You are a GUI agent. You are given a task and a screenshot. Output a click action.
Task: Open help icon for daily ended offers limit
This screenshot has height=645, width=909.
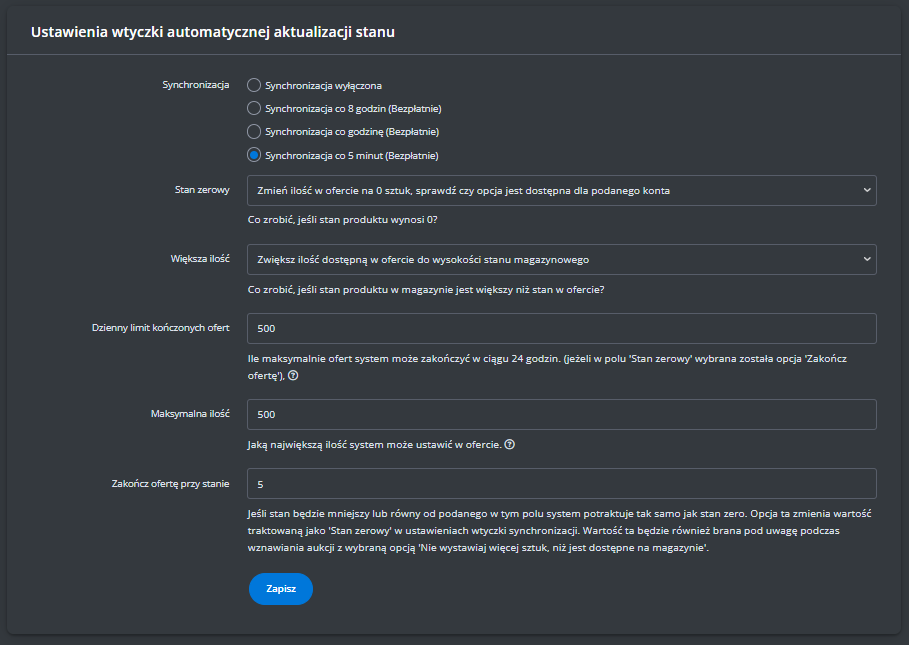point(294,376)
